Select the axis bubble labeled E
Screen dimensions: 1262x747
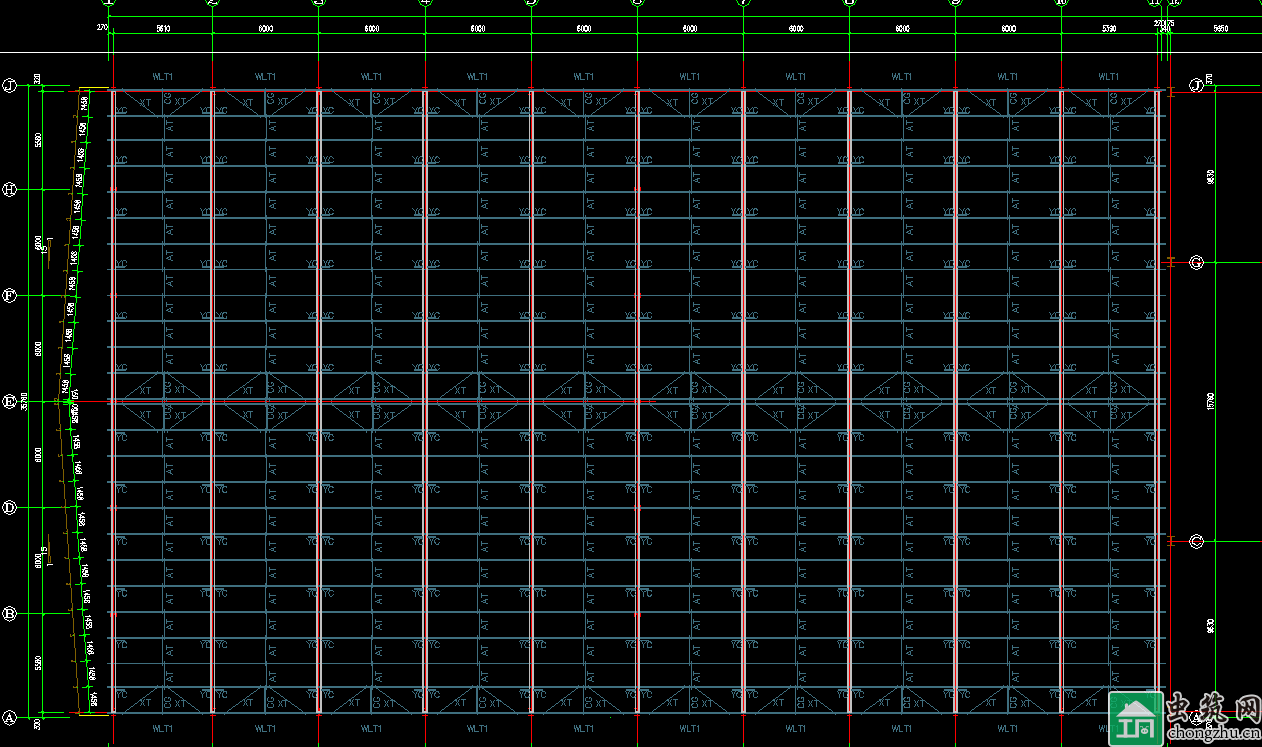[x=10, y=401]
